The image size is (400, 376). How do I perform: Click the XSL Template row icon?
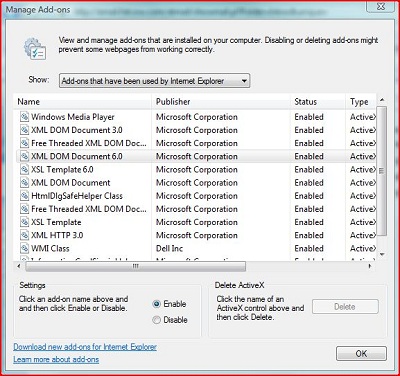(24, 222)
